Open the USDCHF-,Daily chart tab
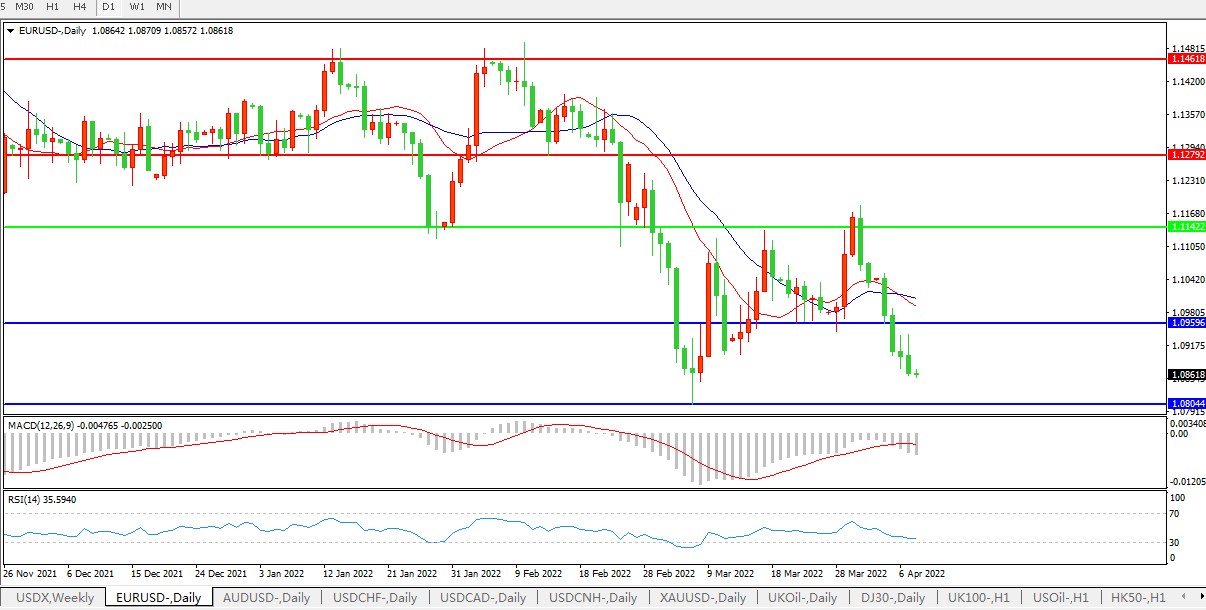Screen dimensions: 1206x610 coord(375,598)
